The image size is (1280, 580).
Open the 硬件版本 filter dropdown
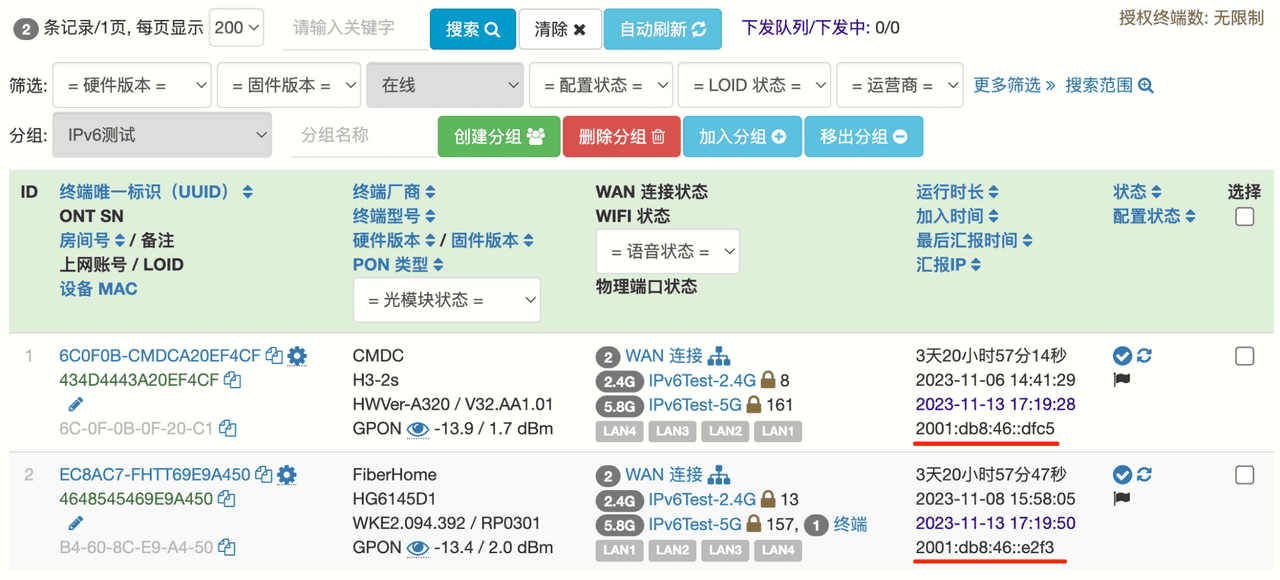click(132, 86)
